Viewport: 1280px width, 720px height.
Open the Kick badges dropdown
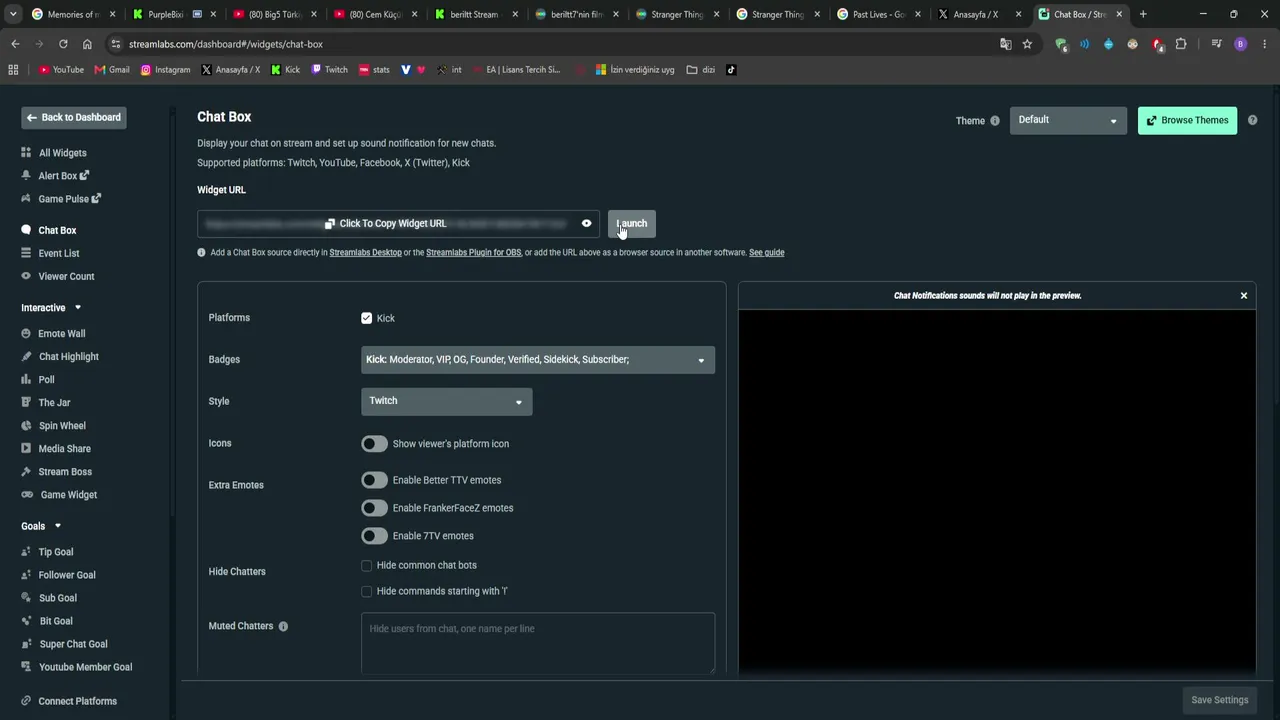coord(538,360)
